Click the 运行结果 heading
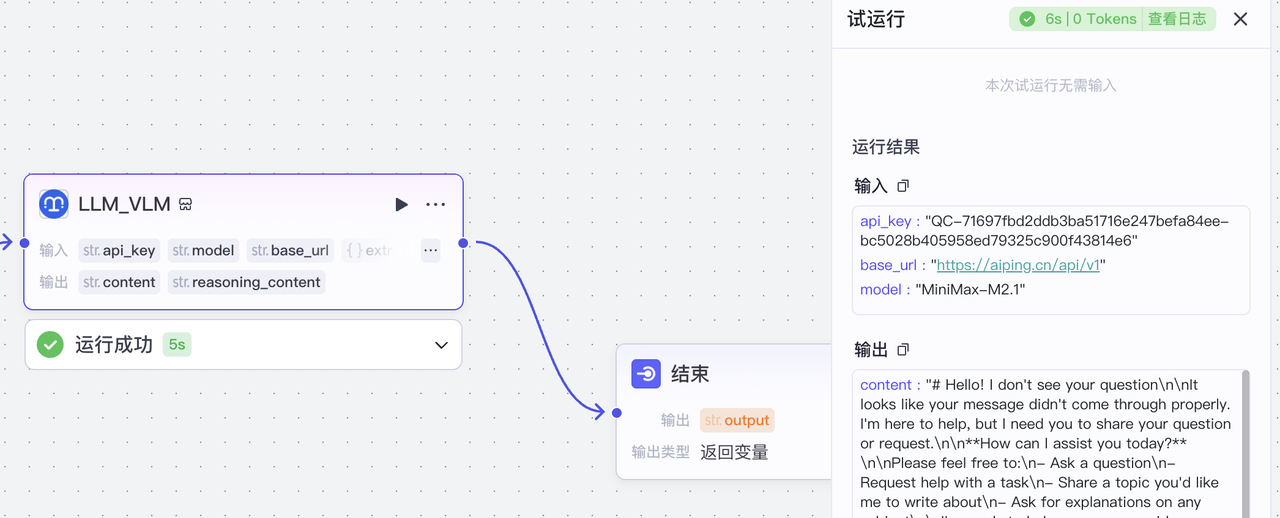Viewport: 1280px width, 518px height. (886, 147)
